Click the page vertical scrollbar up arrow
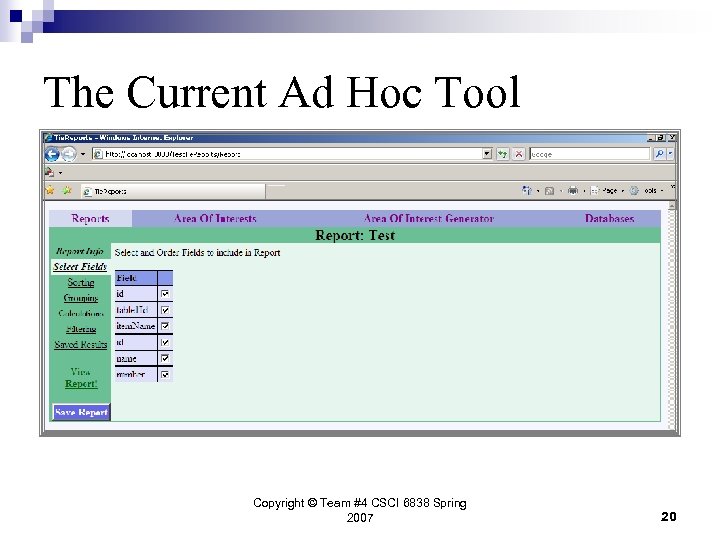The height and width of the screenshot is (540, 720). pos(672,206)
